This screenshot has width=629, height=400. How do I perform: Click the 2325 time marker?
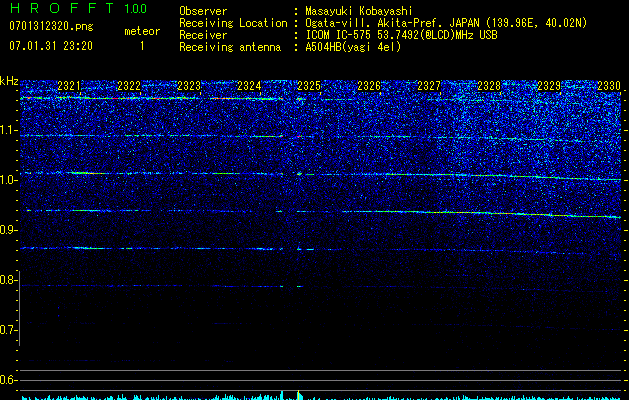[309, 86]
